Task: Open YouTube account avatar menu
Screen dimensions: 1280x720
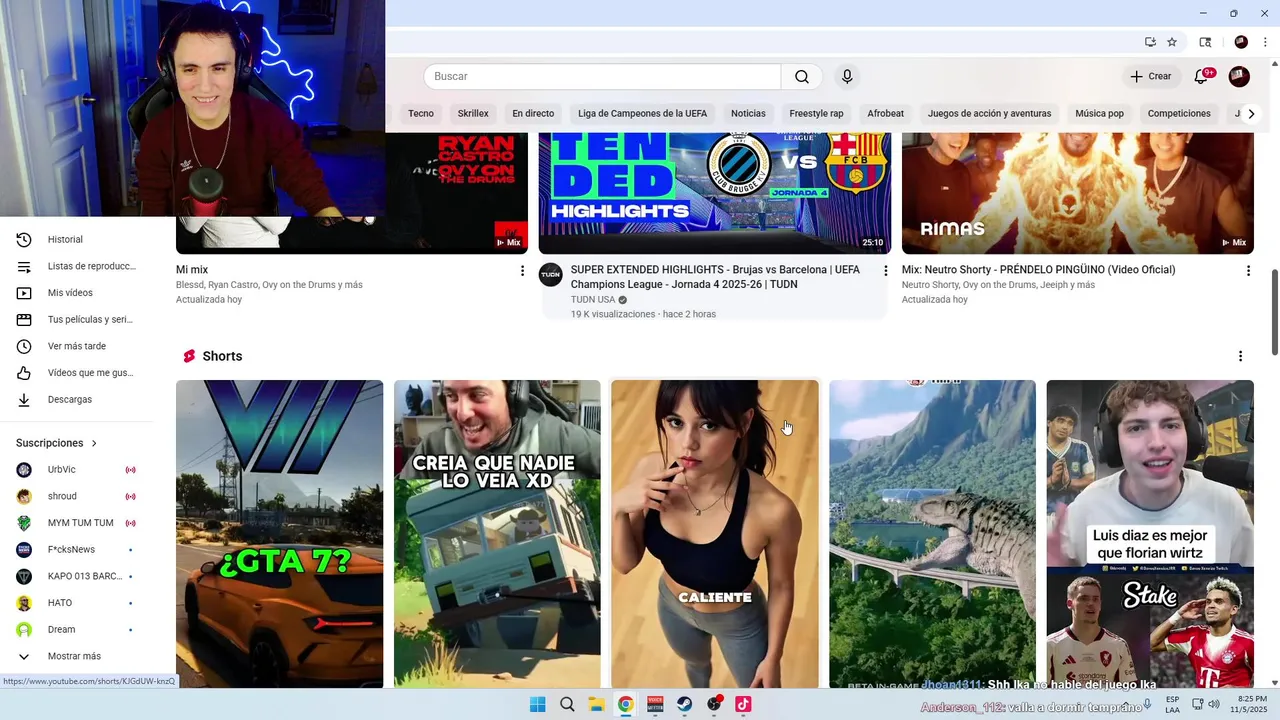Action: click(1239, 77)
